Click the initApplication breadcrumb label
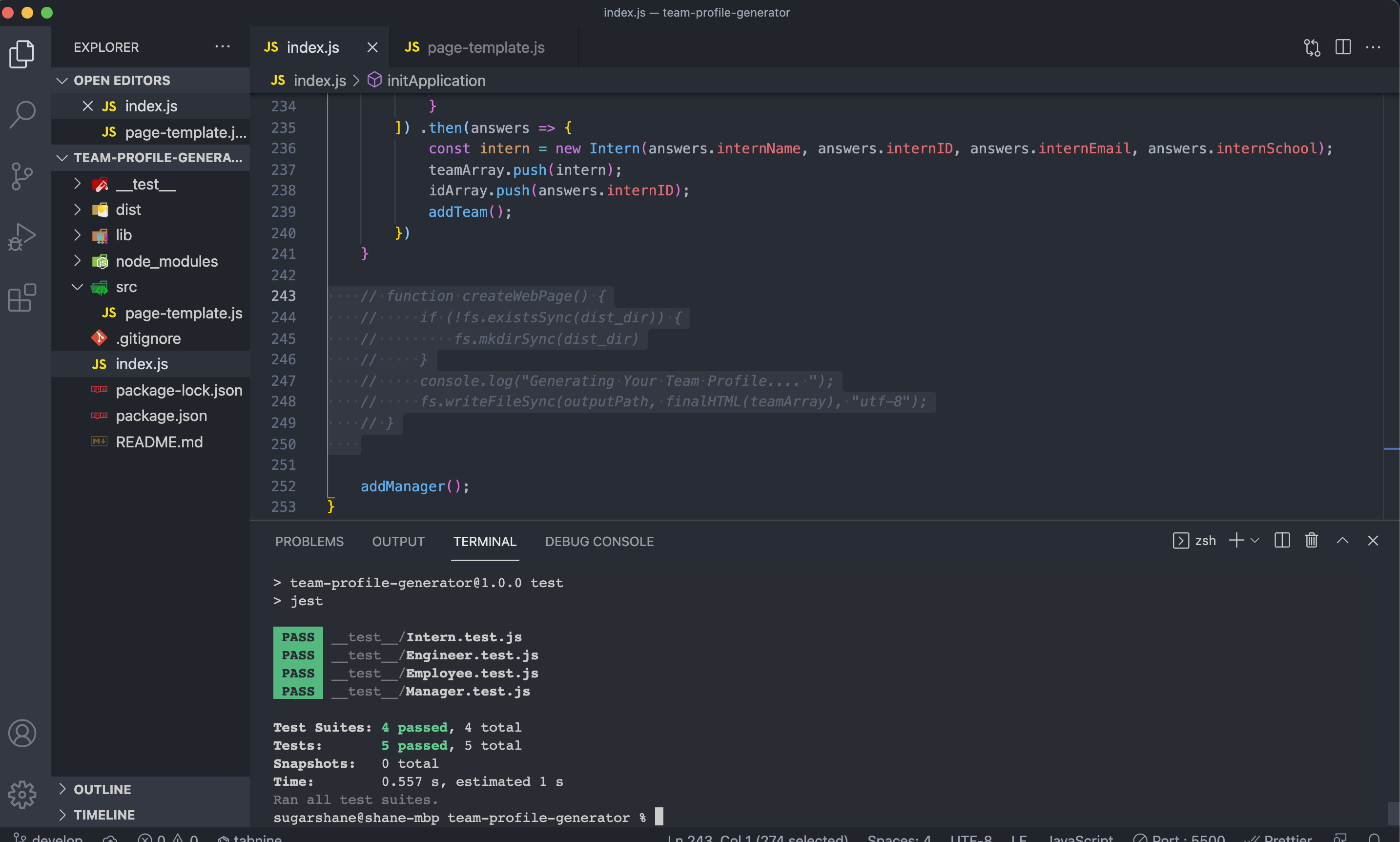This screenshot has height=842, width=1400. click(x=436, y=81)
